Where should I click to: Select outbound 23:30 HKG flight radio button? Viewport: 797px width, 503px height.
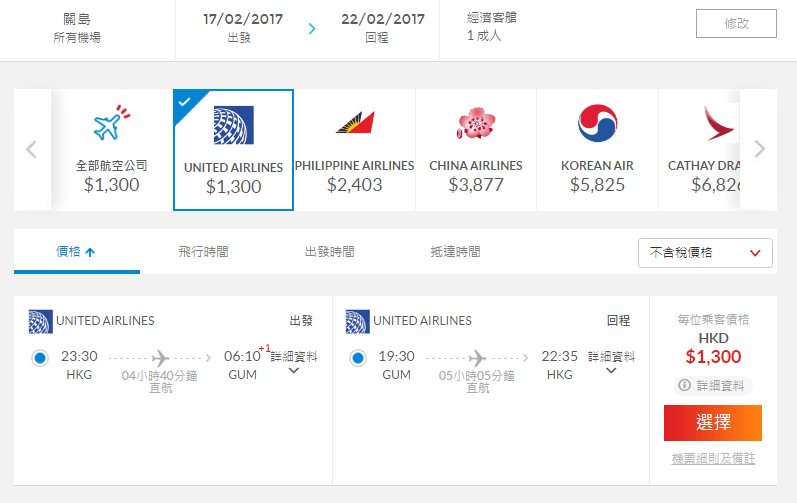(x=40, y=358)
